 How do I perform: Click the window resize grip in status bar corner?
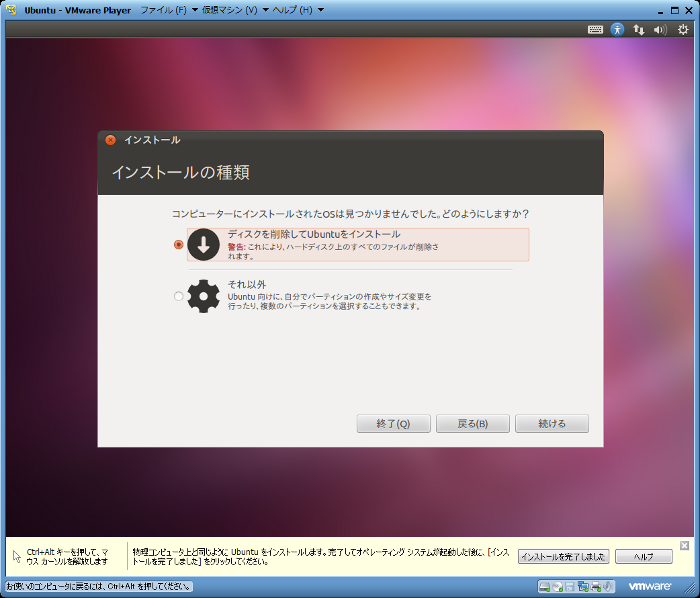click(x=690, y=588)
